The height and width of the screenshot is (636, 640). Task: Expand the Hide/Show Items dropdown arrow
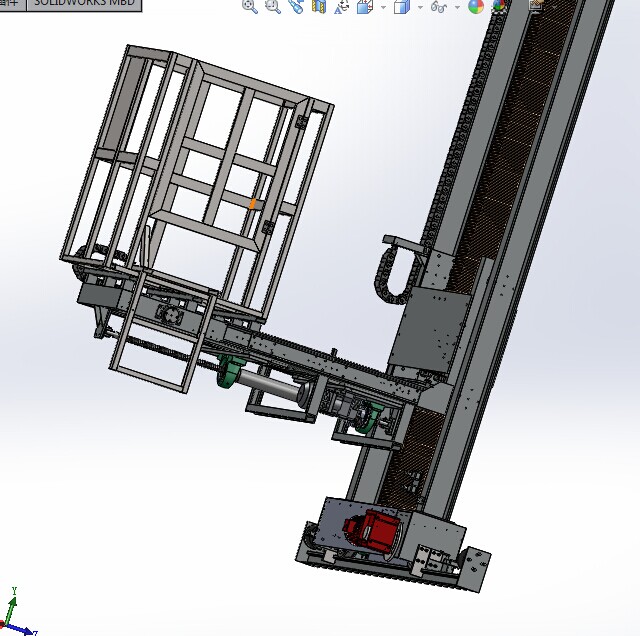(x=457, y=7)
